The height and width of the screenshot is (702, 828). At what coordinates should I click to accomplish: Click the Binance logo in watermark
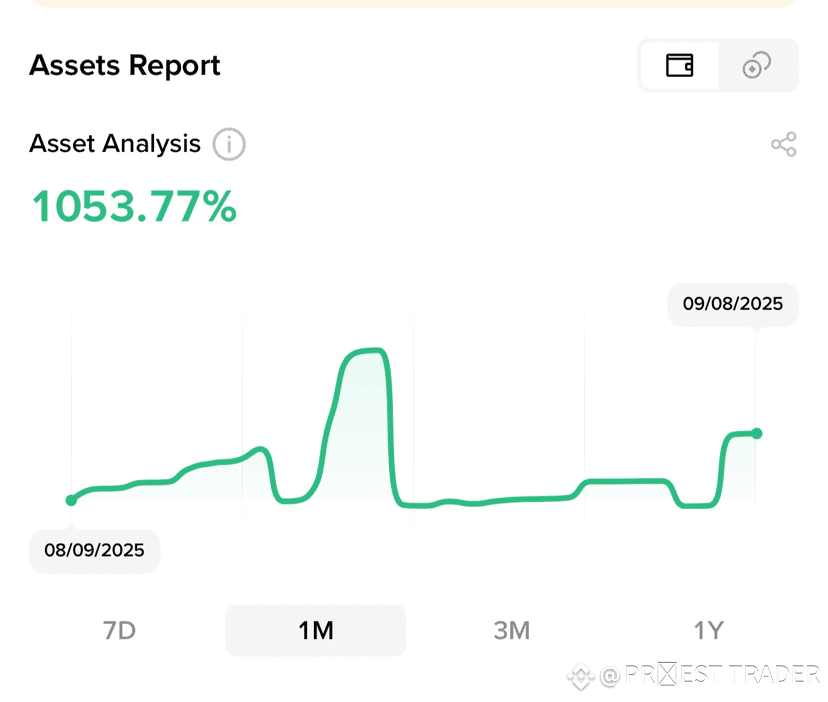pyautogui.click(x=581, y=676)
